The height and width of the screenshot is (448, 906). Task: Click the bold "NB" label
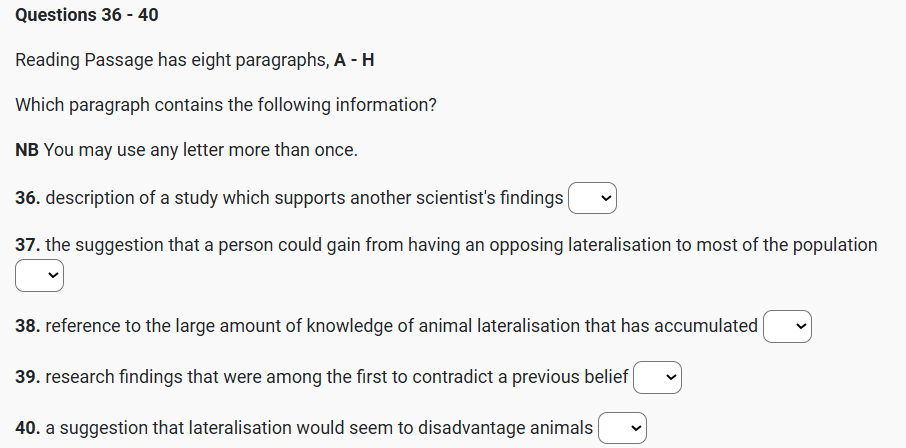(x=28, y=151)
